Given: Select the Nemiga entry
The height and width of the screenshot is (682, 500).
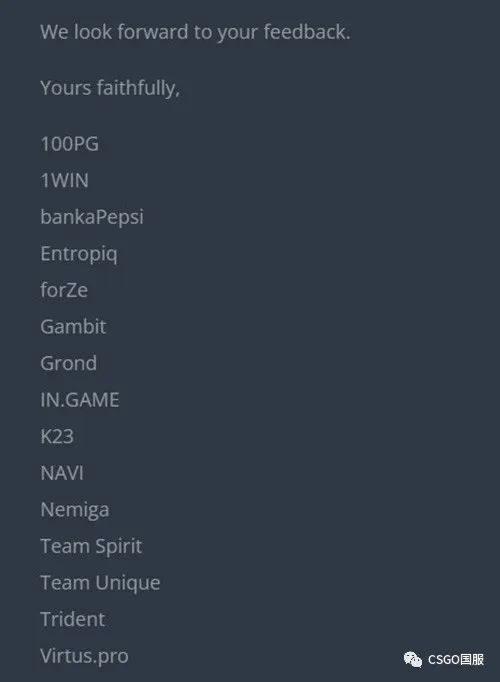Looking at the screenshot, I should pos(75,510).
